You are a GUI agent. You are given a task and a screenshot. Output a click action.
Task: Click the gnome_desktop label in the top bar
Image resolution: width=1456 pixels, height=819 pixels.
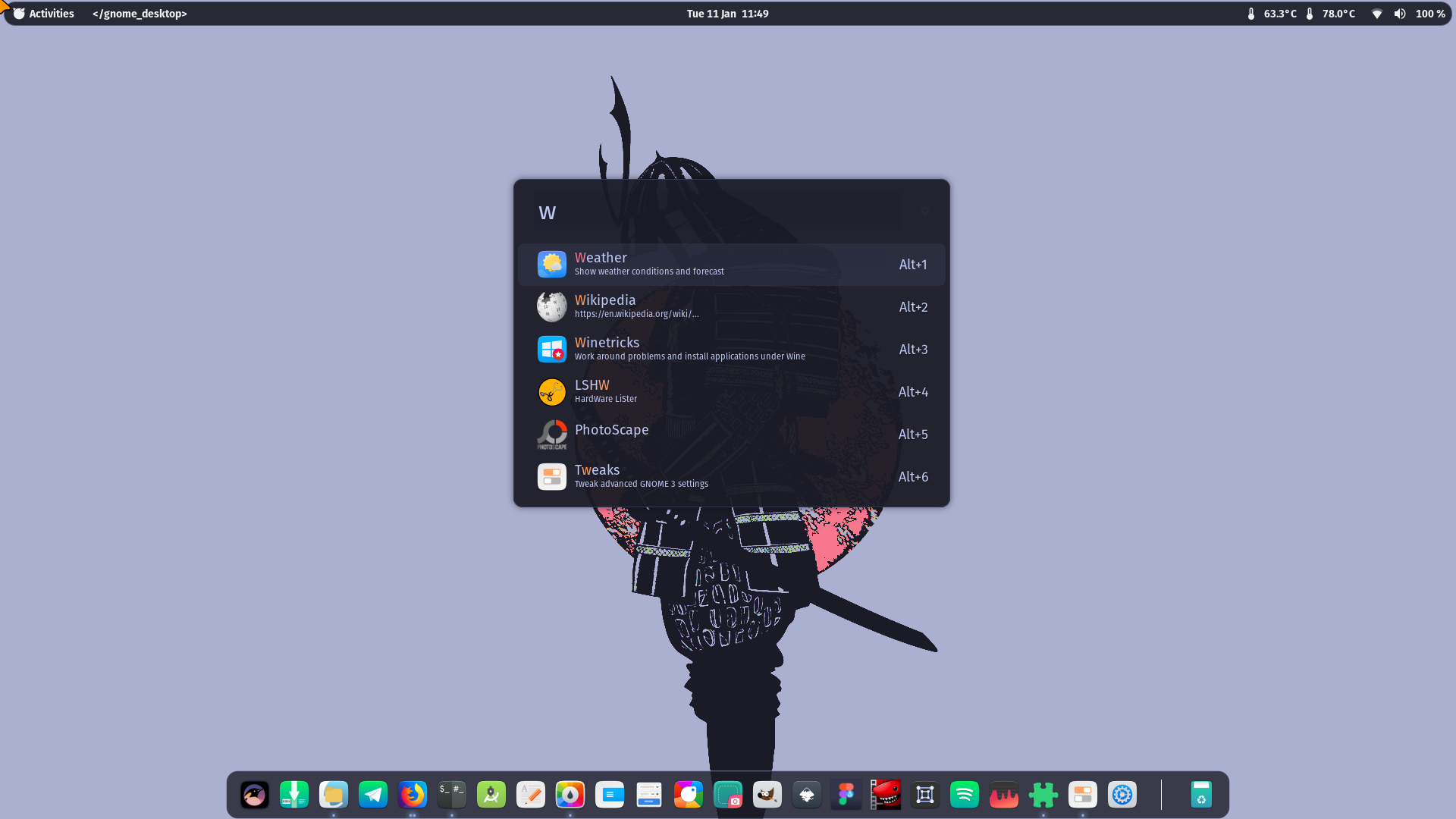(139, 13)
